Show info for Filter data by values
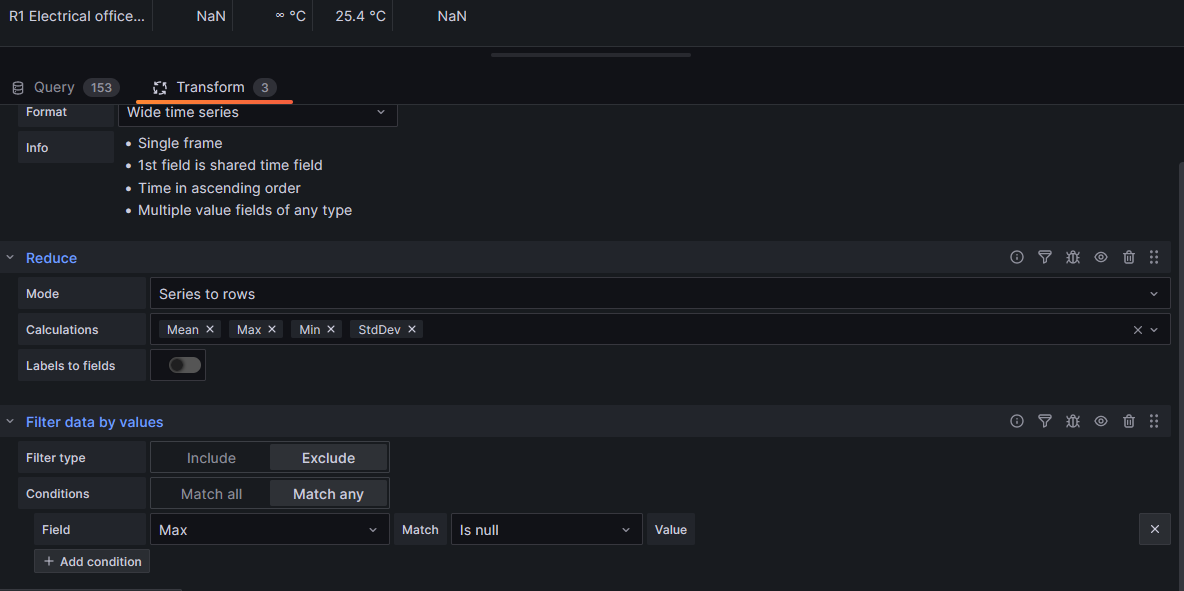 (1017, 421)
